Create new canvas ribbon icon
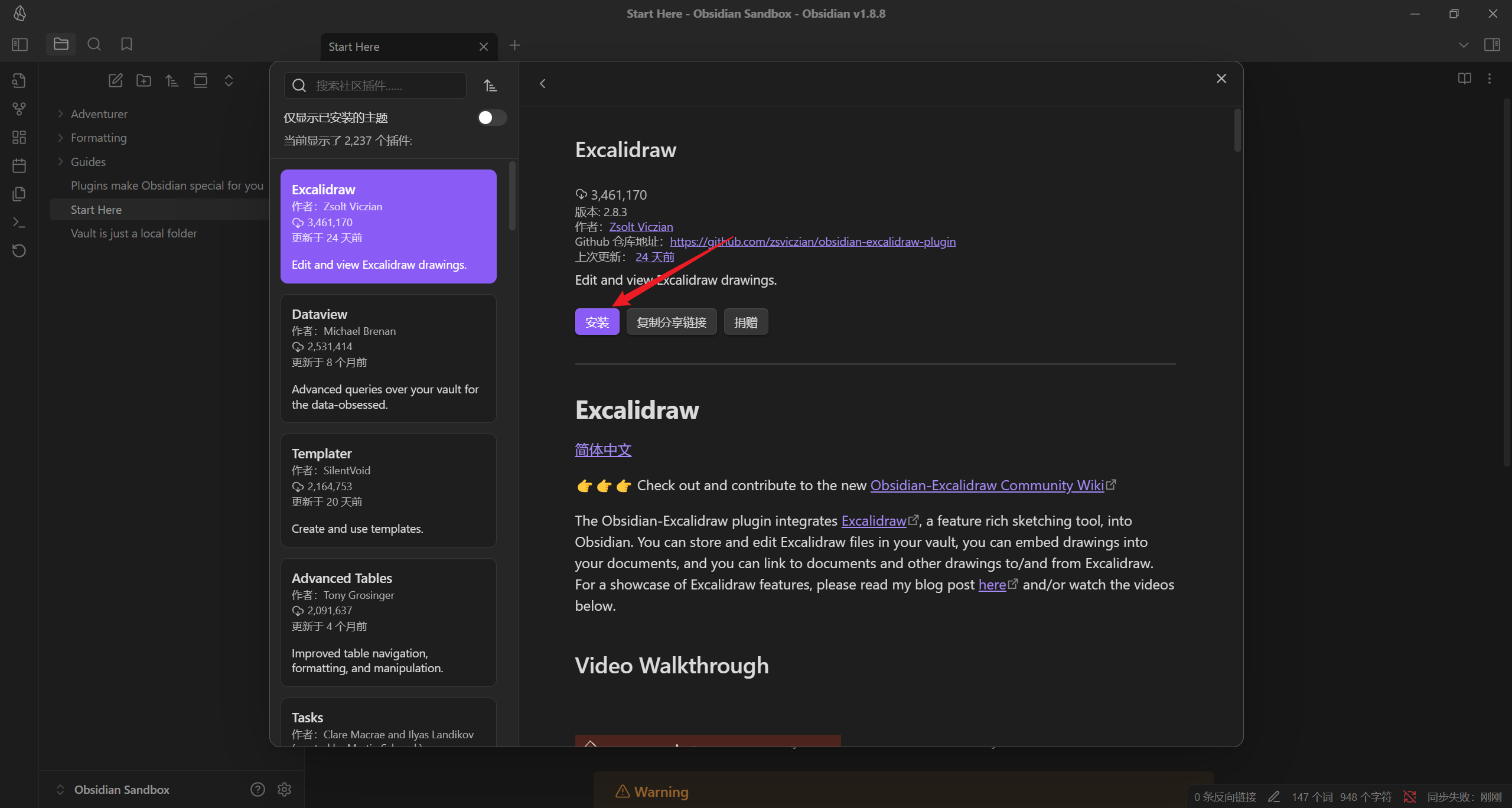Image resolution: width=1512 pixels, height=808 pixels. tap(19, 137)
